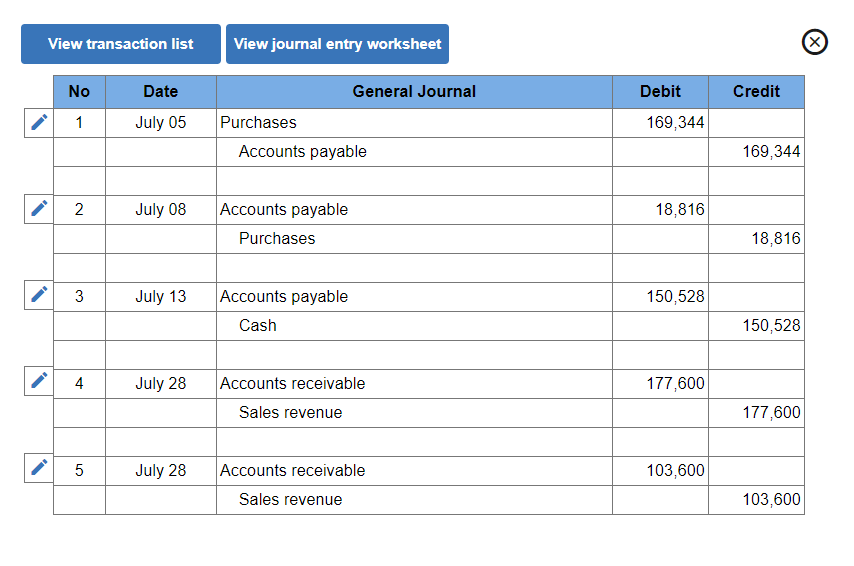
Task: Edit journal entry 2 with pencil icon
Action: pos(39,209)
